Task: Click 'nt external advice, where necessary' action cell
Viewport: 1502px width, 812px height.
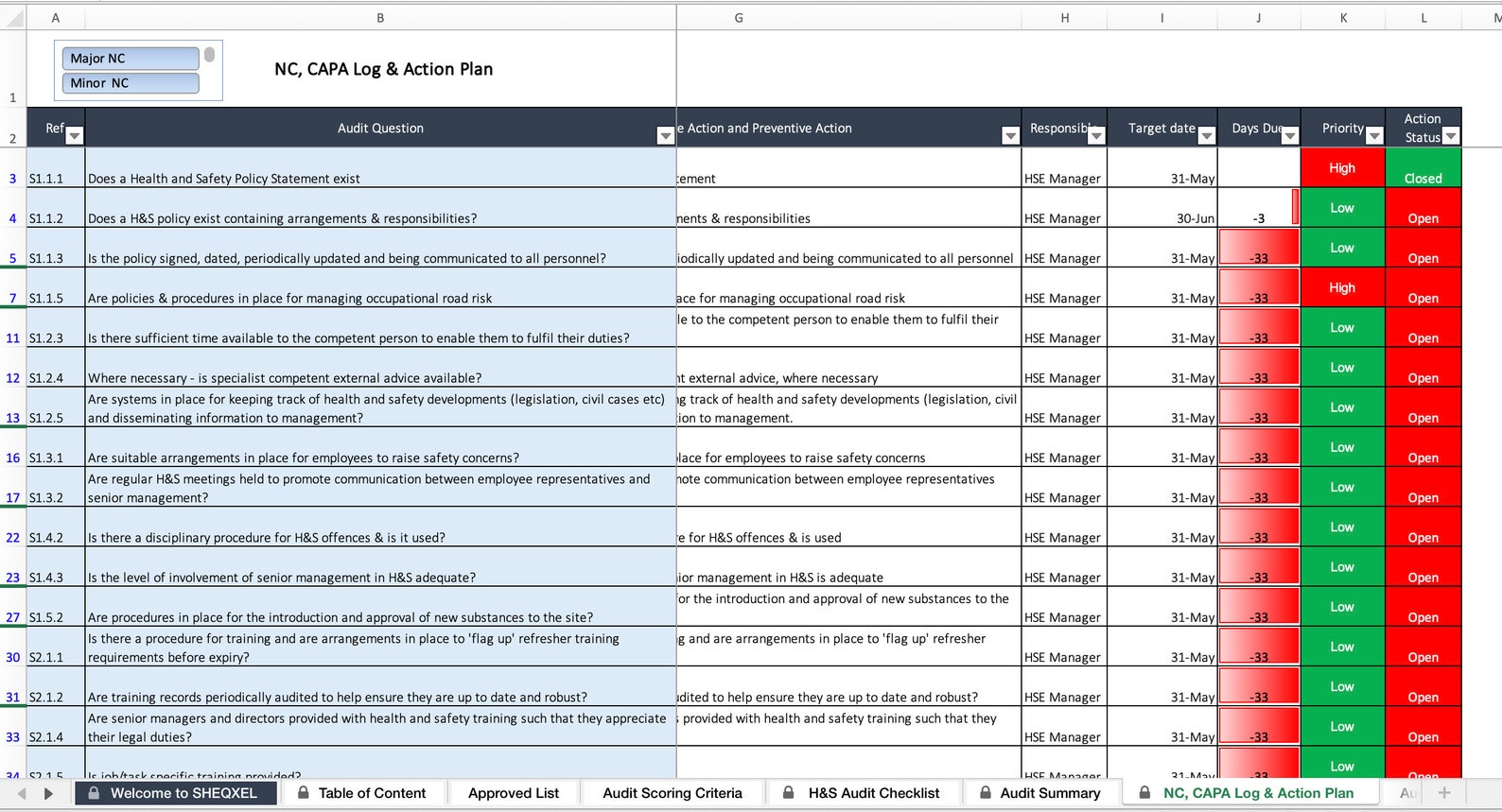Action: [849, 368]
